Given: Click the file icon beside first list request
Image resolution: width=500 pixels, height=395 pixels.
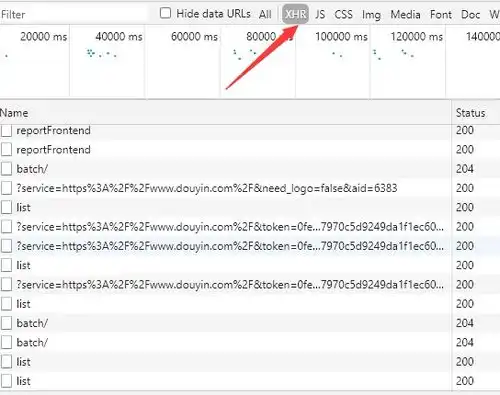Looking at the screenshot, I should click(6, 208).
